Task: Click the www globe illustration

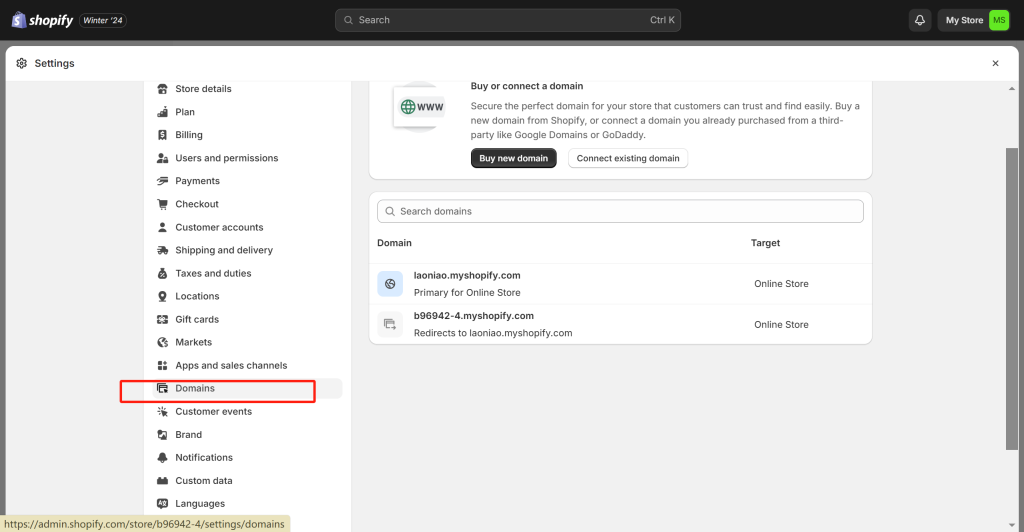Action: pyautogui.click(x=420, y=107)
